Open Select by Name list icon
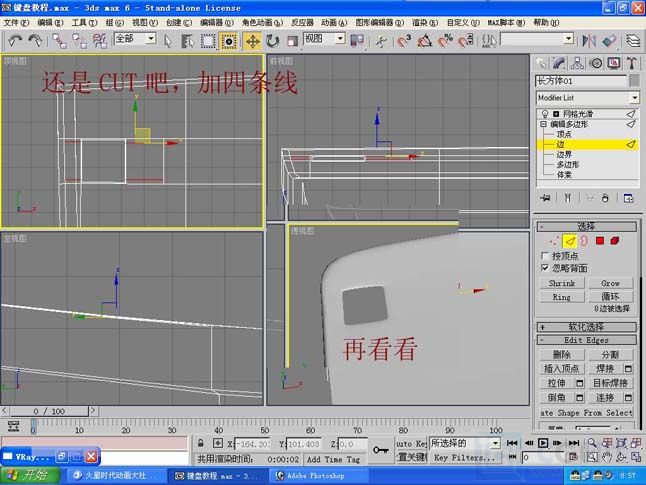 (x=187, y=41)
